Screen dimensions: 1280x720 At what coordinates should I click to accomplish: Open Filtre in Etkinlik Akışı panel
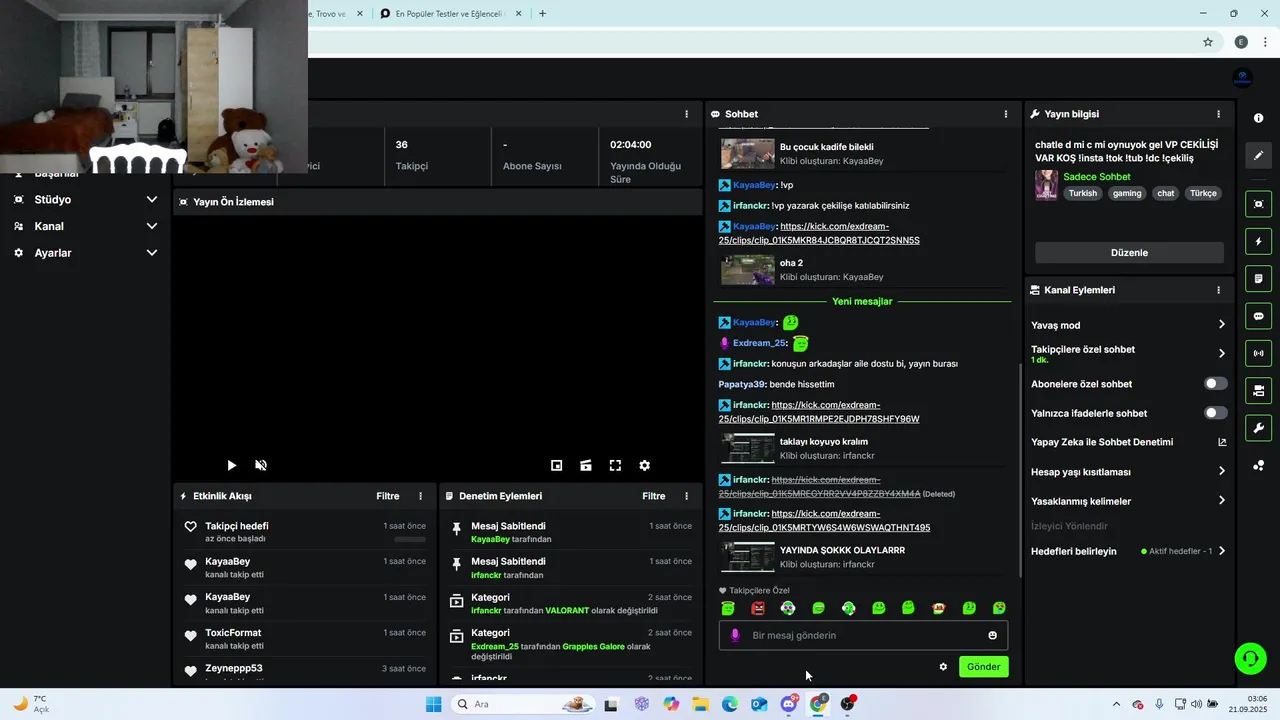click(388, 496)
